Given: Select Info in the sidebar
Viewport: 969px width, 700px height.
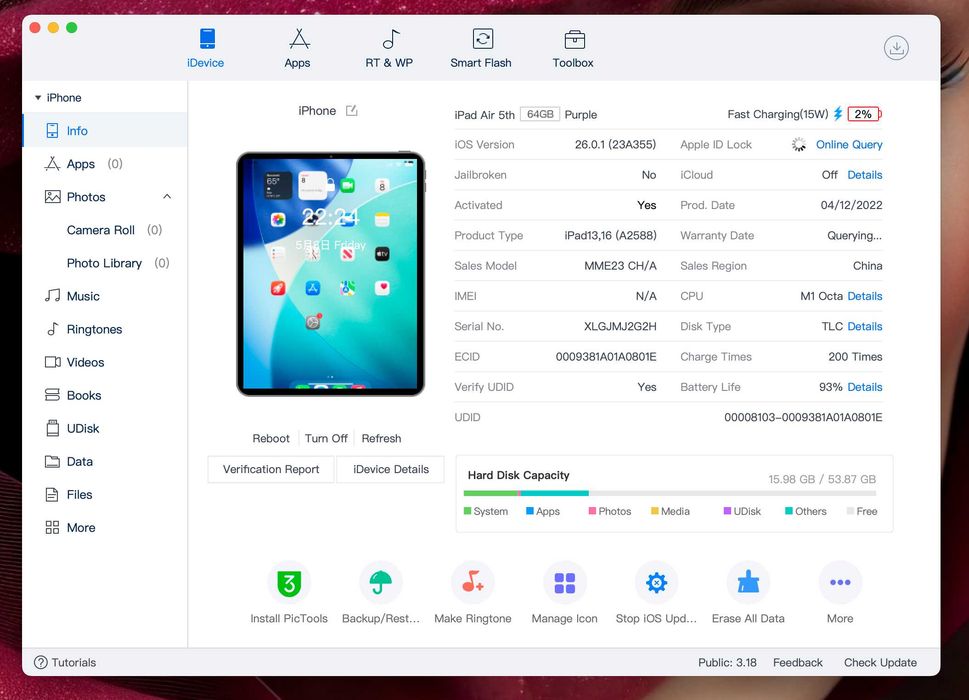Looking at the screenshot, I should [104, 130].
